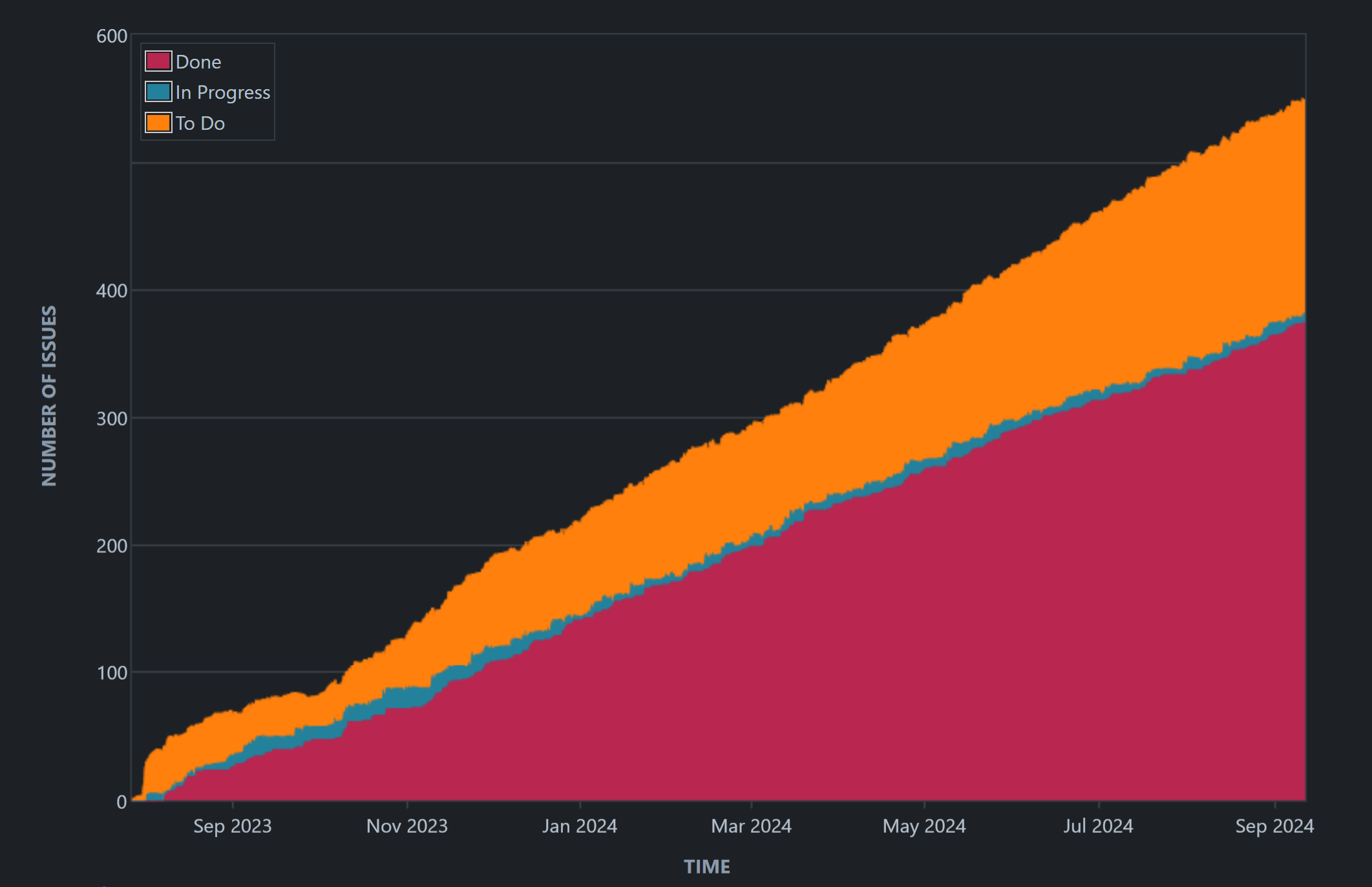This screenshot has height=887, width=1372.
Task: Toggle visibility of the Done series
Action: click(198, 62)
